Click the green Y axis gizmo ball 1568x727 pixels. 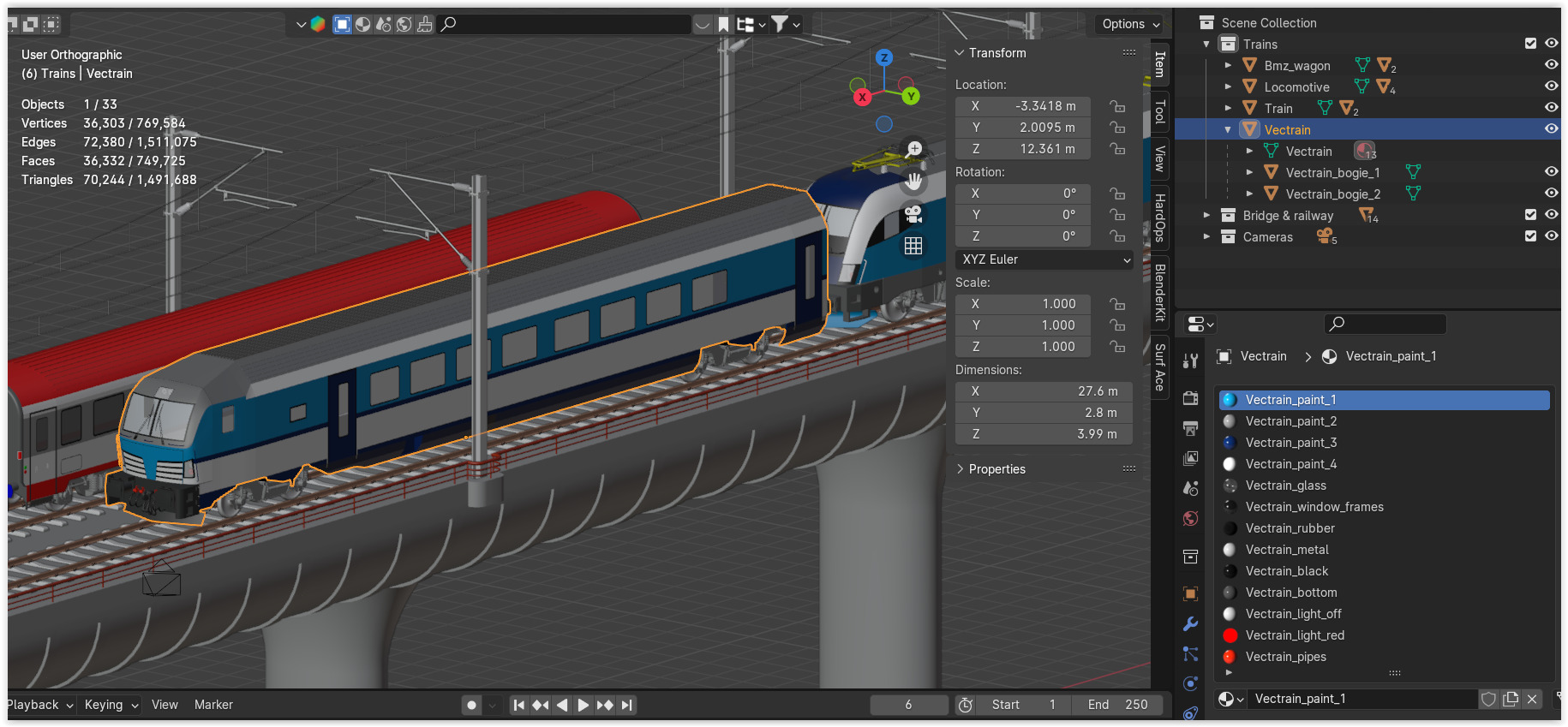[x=911, y=96]
